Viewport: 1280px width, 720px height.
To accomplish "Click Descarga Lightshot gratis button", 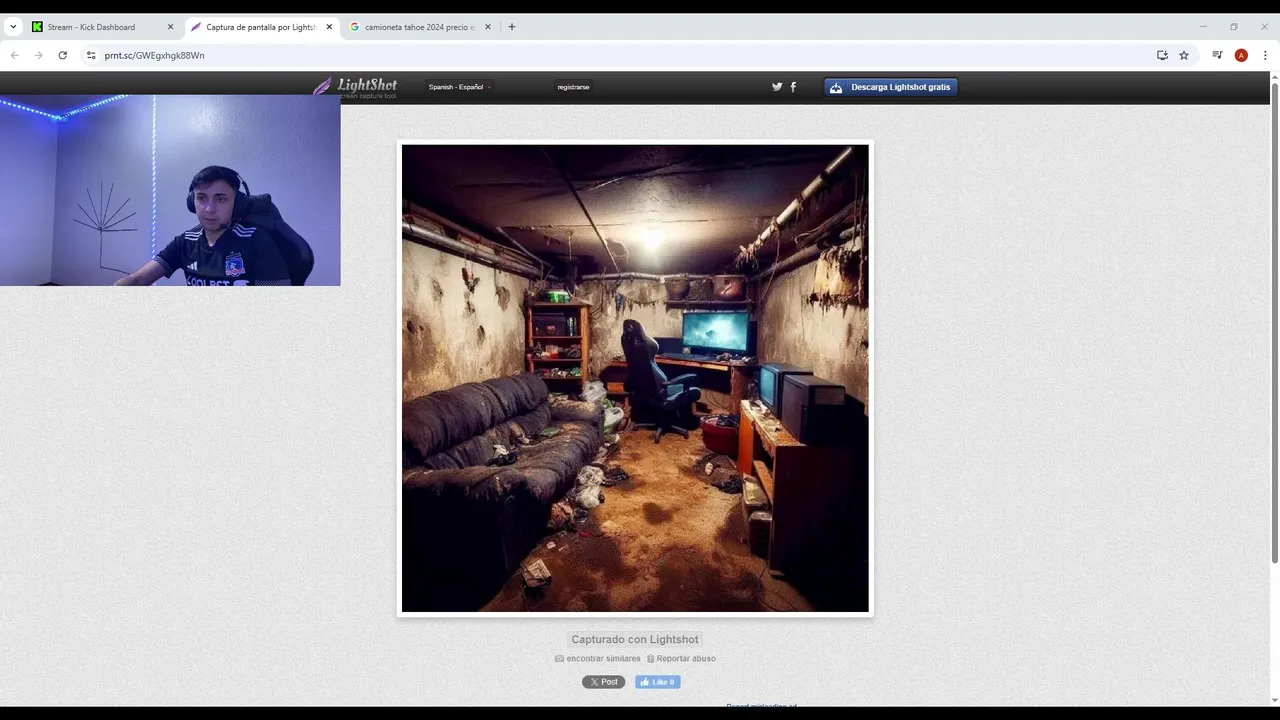I will point(891,87).
